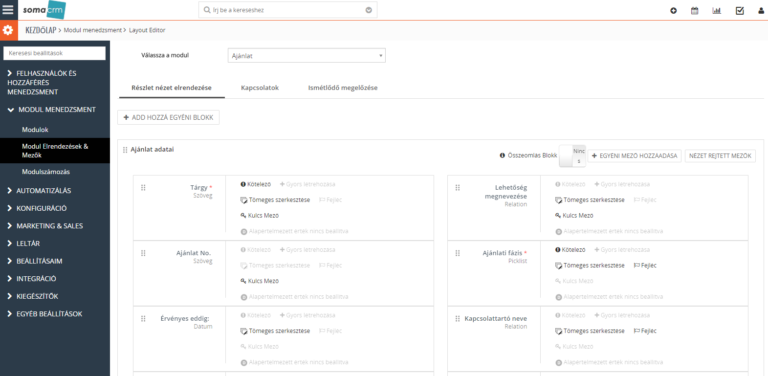The width and height of the screenshot is (768, 376).
Task: Open the module selector dropdown Ajánlat
Action: coord(307,56)
